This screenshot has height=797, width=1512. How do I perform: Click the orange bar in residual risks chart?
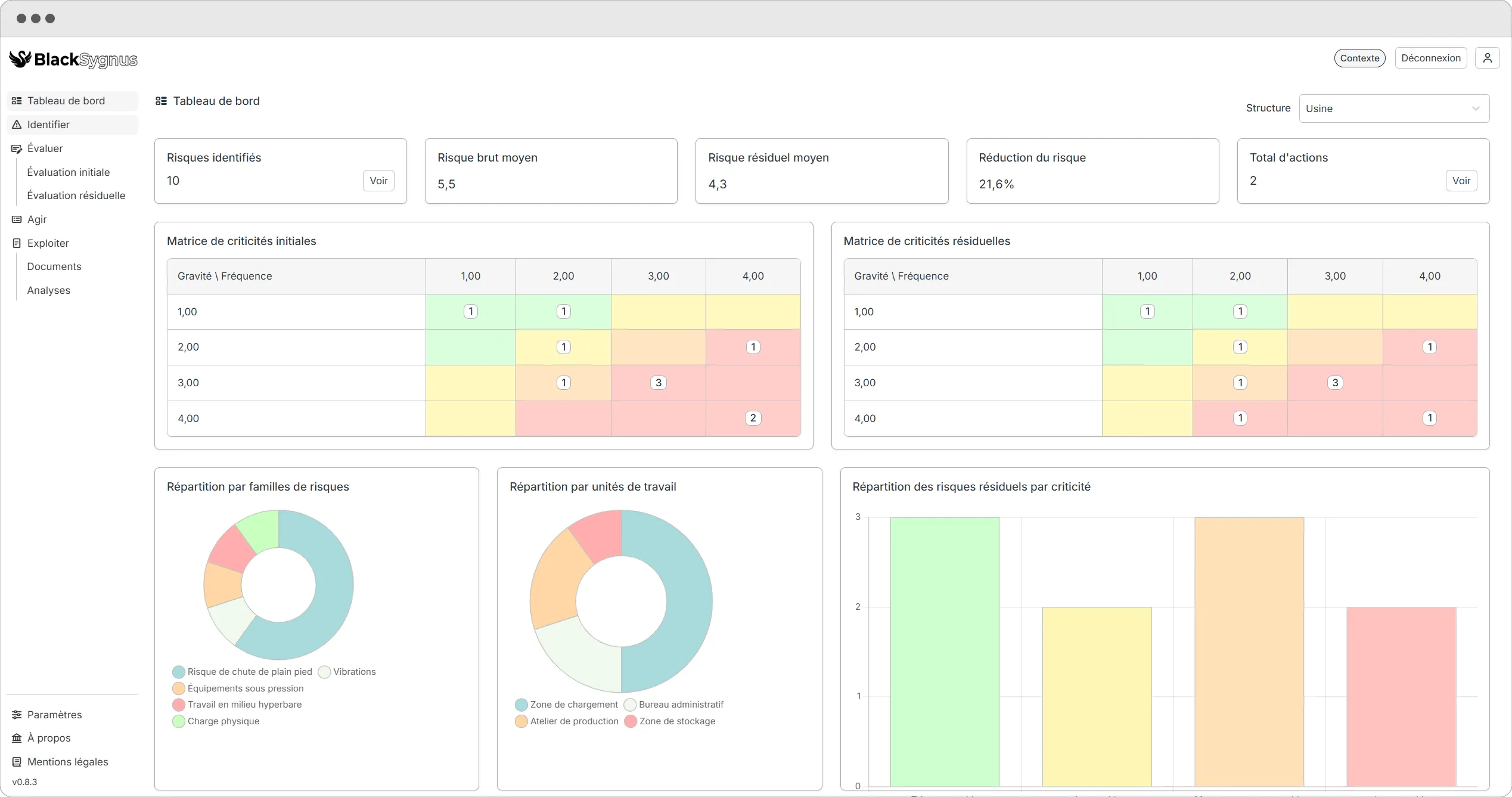tap(1249, 652)
